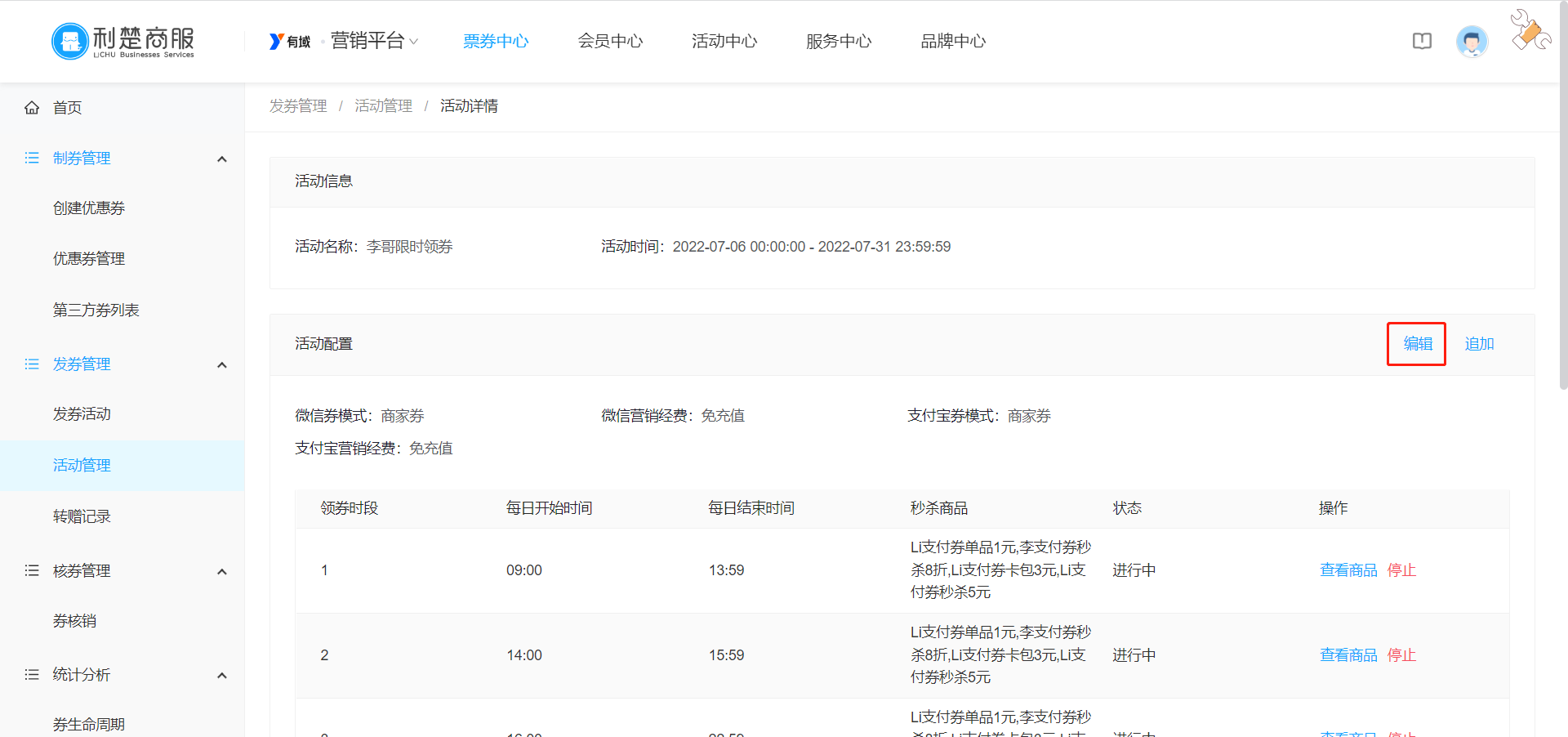This screenshot has height=737, width=1568.
Task: Open 转赠记录 in the sidebar
Action: point(82,516)
